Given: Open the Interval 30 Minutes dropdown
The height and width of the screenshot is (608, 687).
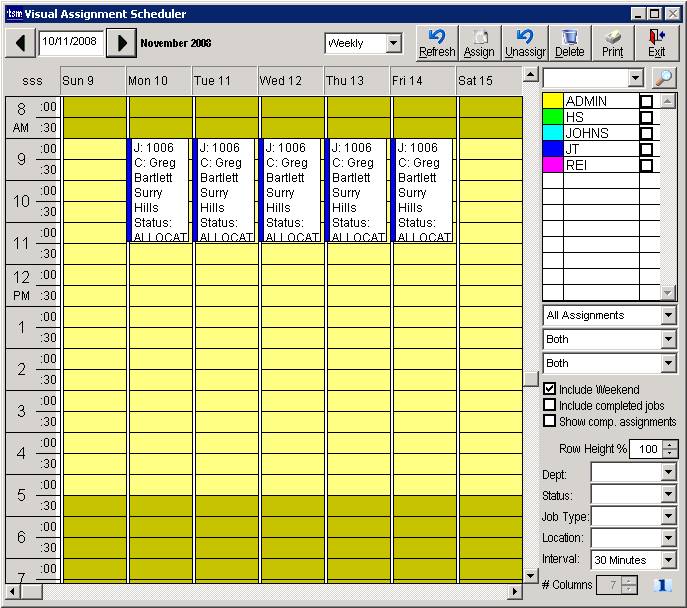Looking at the screenshot, I should tap(668, 560).
